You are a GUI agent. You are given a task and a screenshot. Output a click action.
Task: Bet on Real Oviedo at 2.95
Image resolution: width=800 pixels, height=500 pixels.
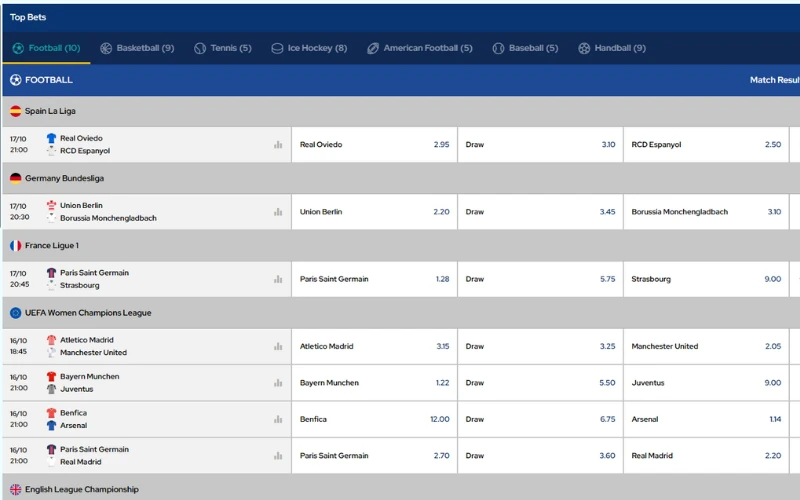(x=374, y=145)
